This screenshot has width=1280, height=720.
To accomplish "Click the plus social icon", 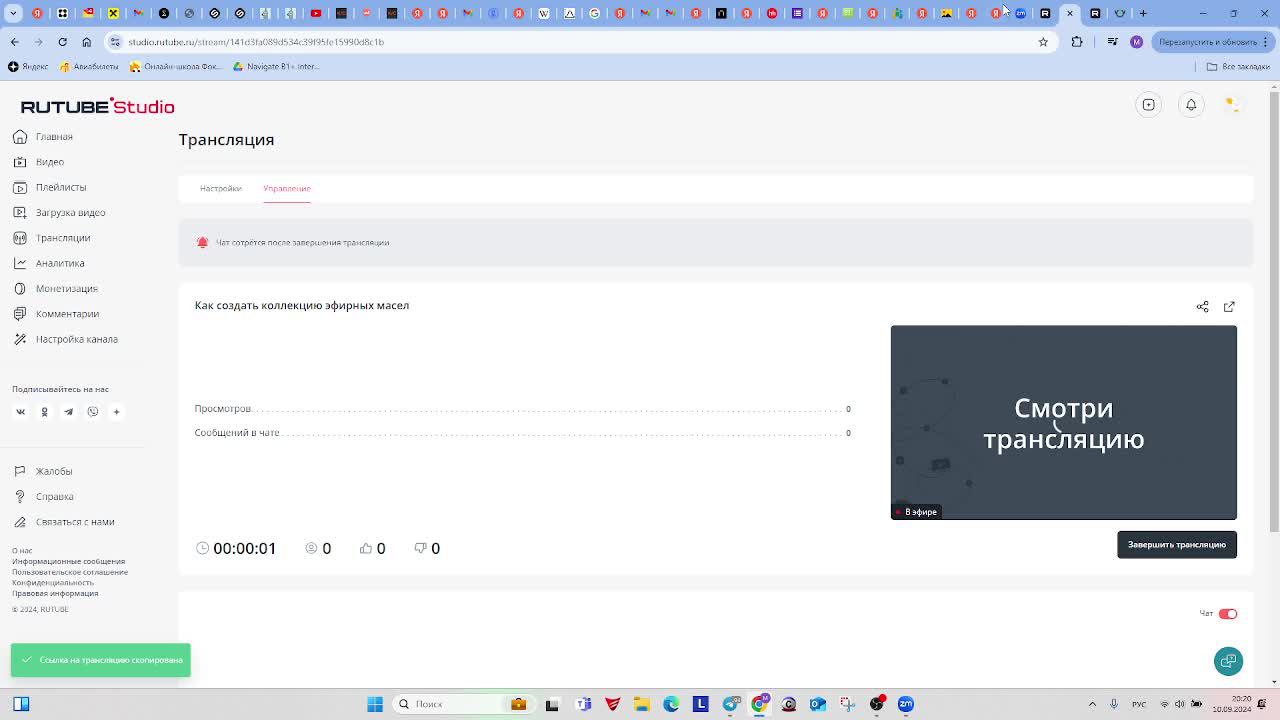I will (x=116, y=412).
